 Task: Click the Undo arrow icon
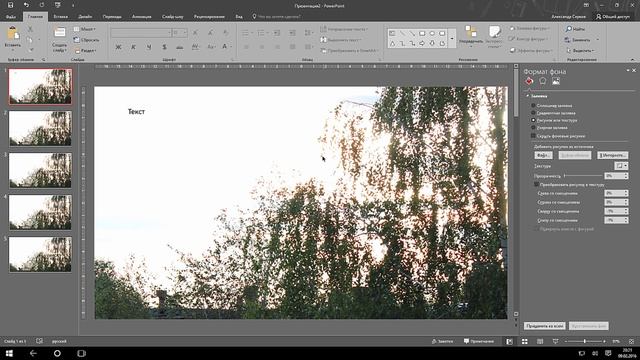pyautogui.click(x=26, y=5)
